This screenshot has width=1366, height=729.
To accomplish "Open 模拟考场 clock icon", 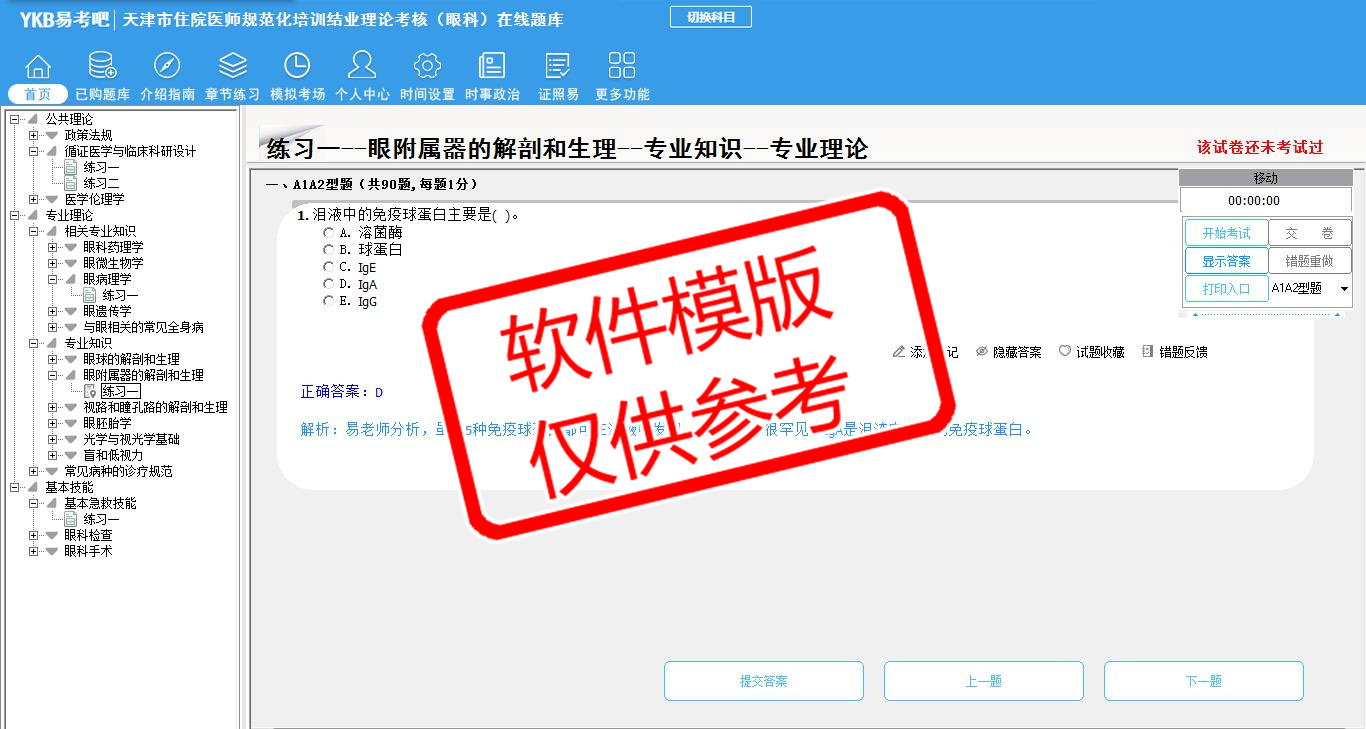I will [297, 68].
